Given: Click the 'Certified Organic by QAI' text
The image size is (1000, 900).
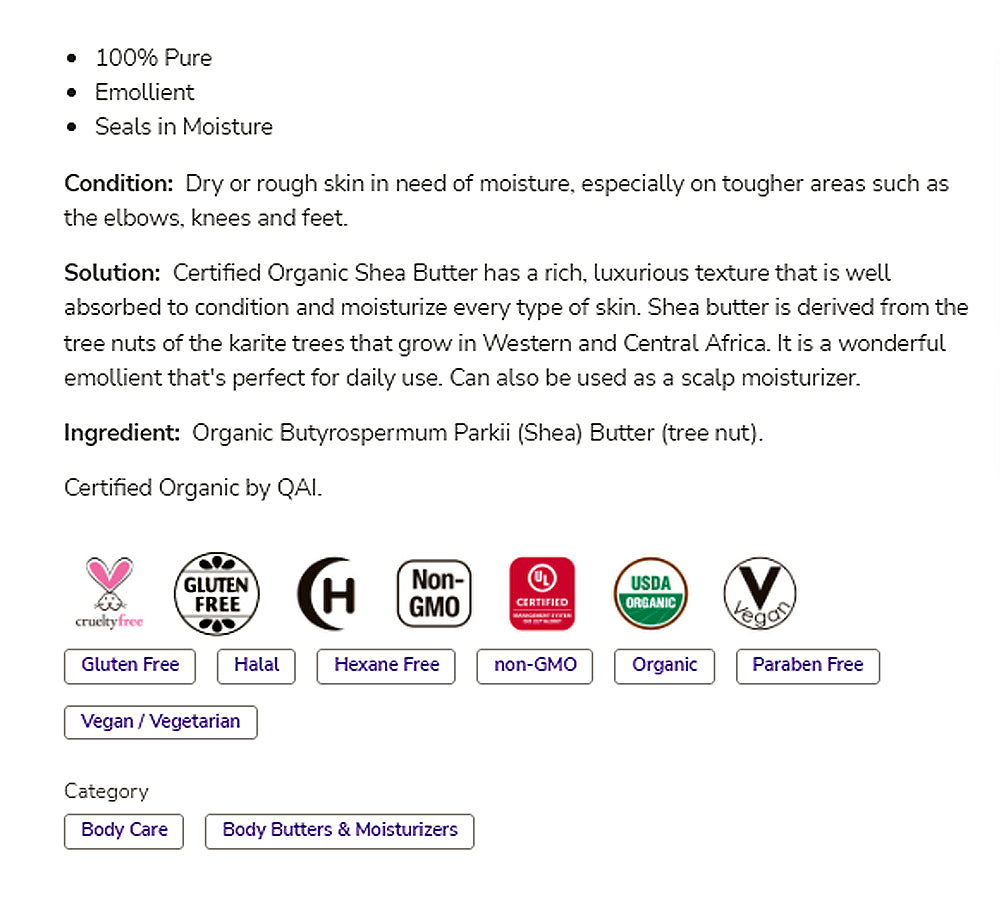Looking at the screenshot, I should point(193,488).
